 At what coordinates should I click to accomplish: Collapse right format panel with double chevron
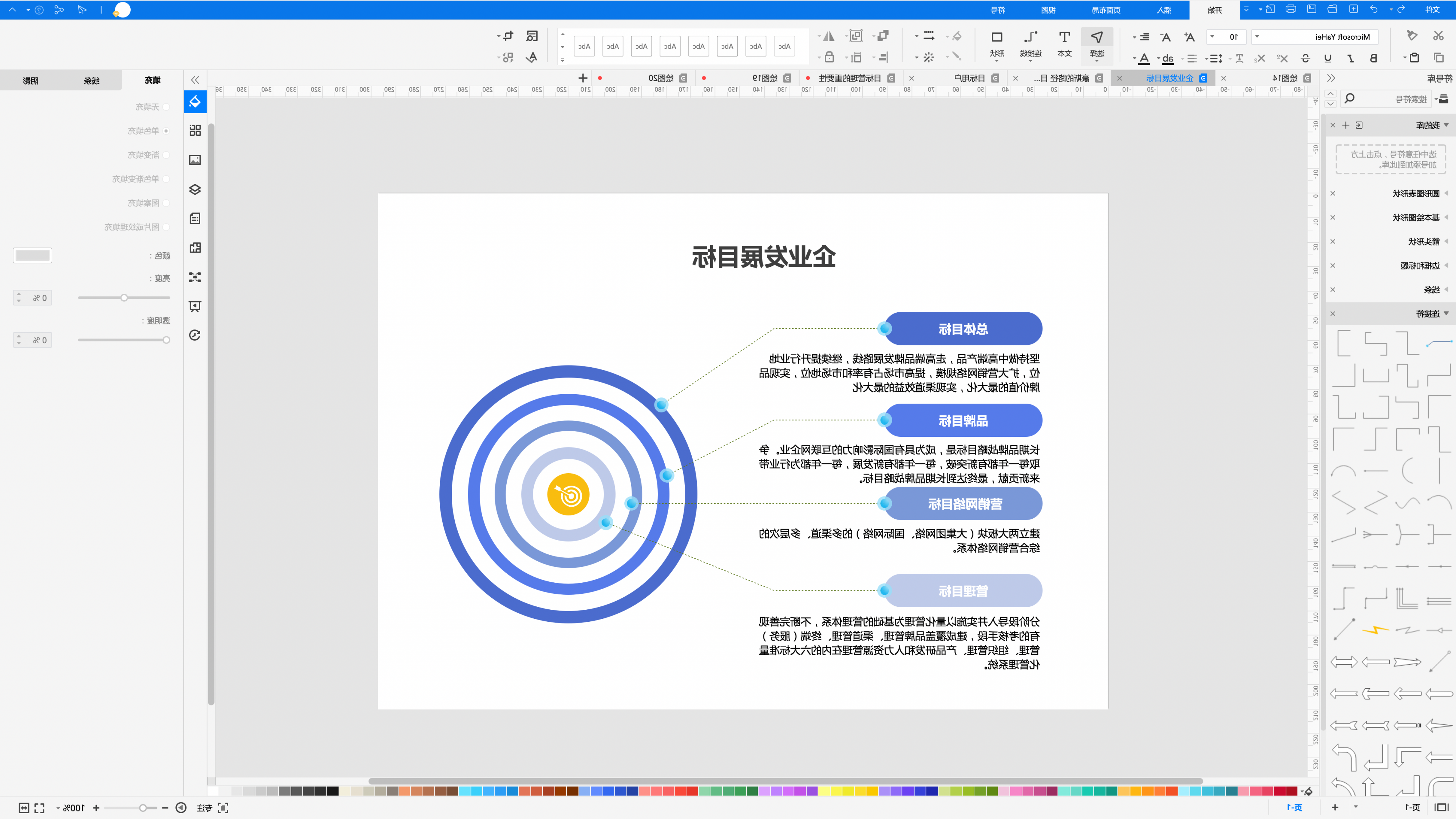coord(195,80)
